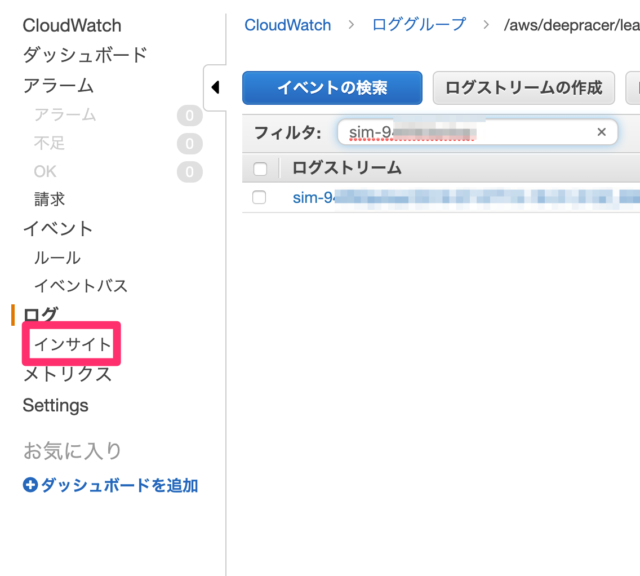Open the イベント section
The image size is (640, 576).
58,229
